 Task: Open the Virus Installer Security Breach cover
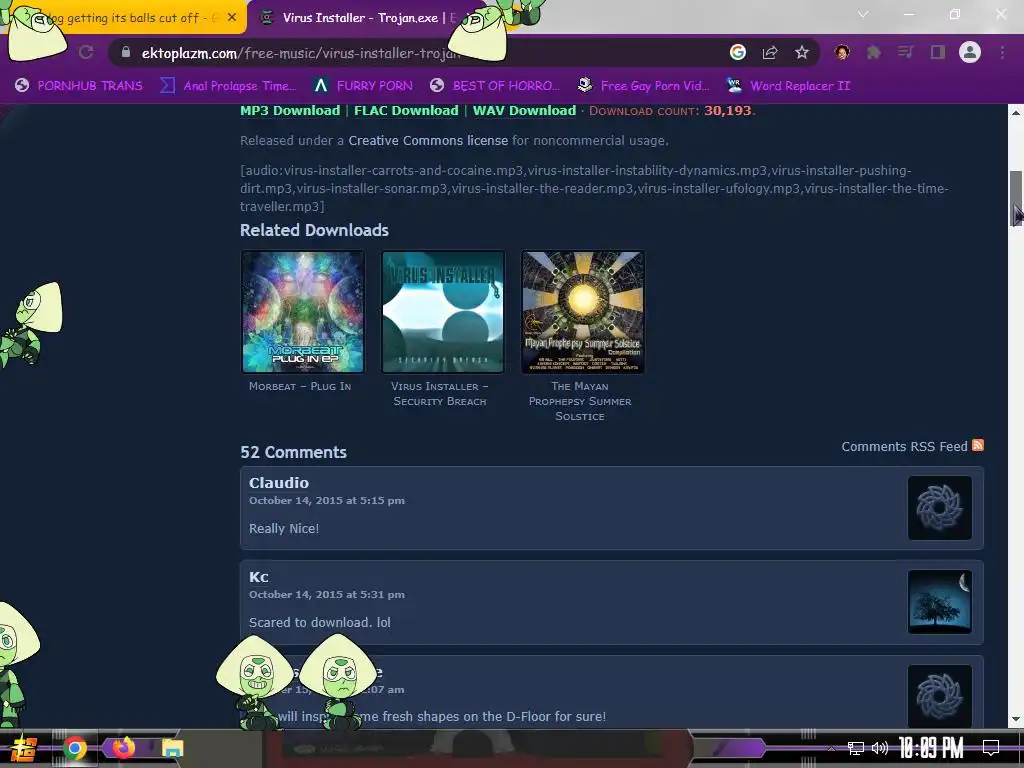[443, 312]
